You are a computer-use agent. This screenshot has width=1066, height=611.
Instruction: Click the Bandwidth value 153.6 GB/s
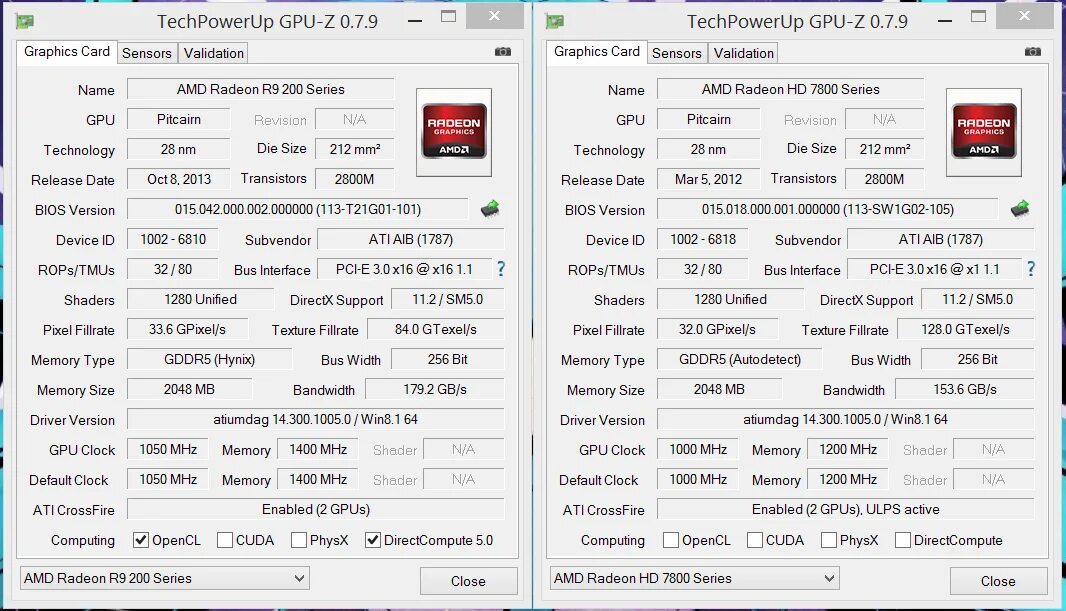[965, 389]
